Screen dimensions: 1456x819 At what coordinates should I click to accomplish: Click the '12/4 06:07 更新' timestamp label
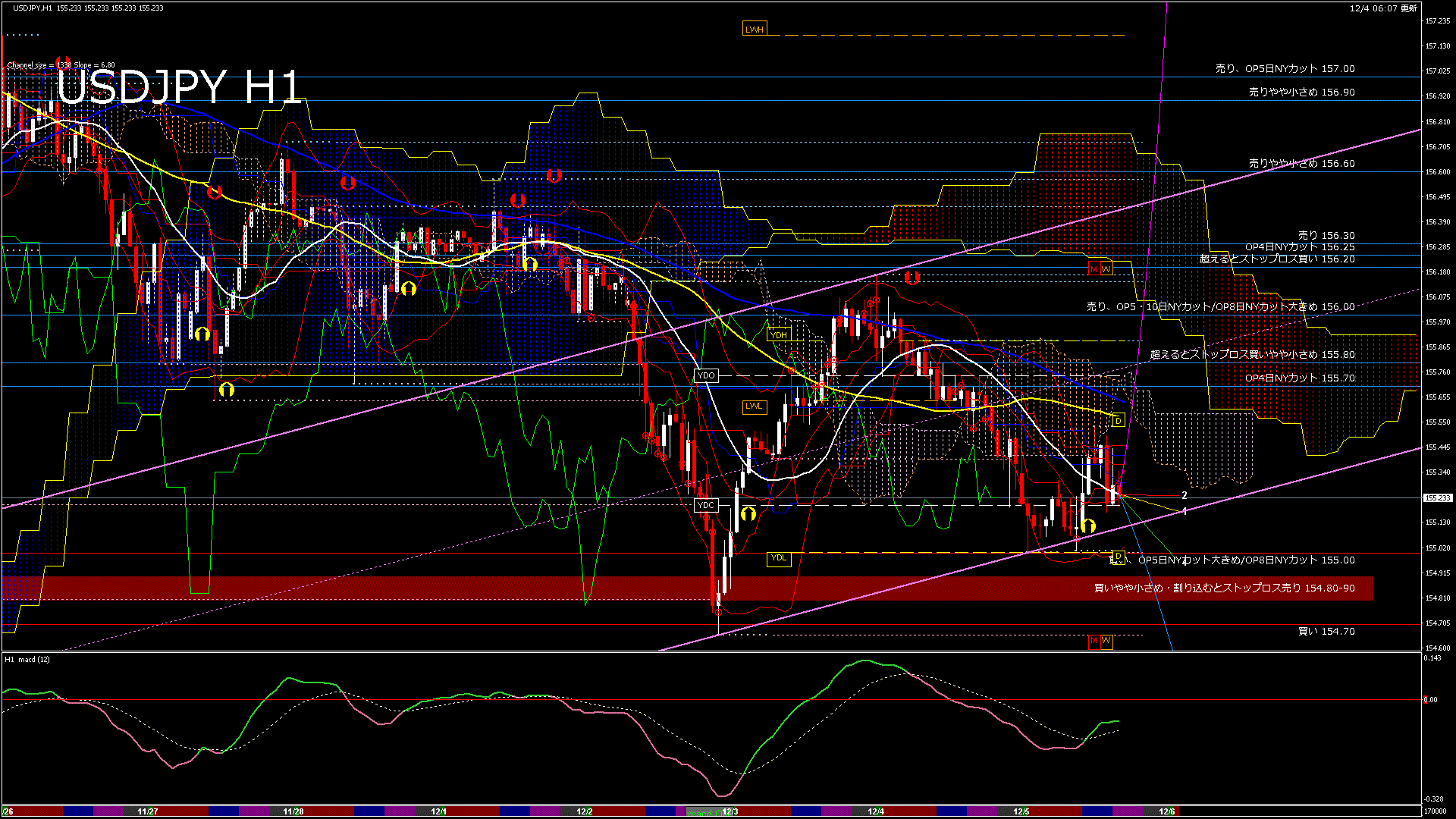click(x=1383, y=8)
